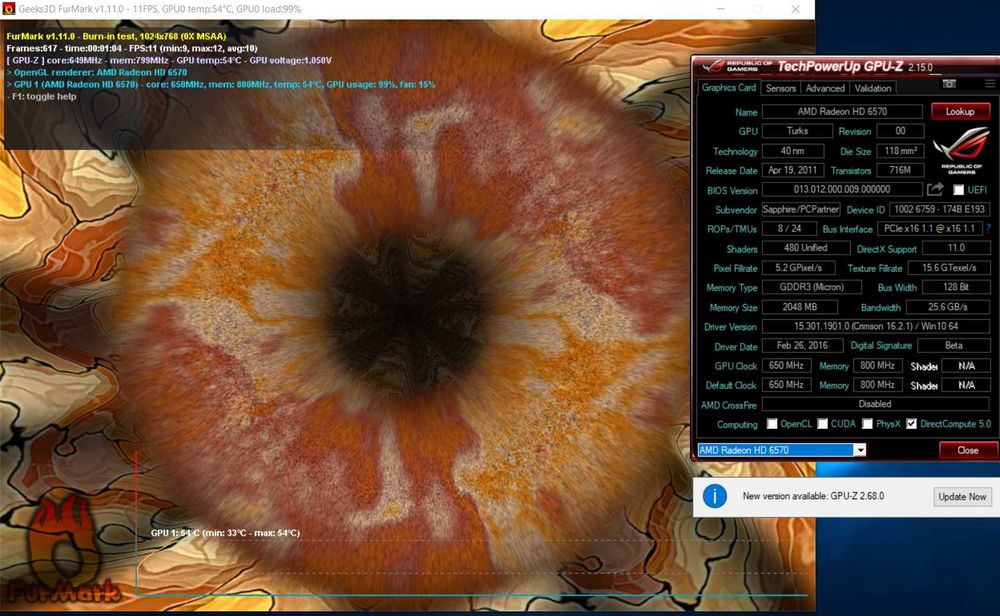Click the Release Date value Apr 19, 2011
This screenshot has height=616, width=1000.
coord(793,170)
